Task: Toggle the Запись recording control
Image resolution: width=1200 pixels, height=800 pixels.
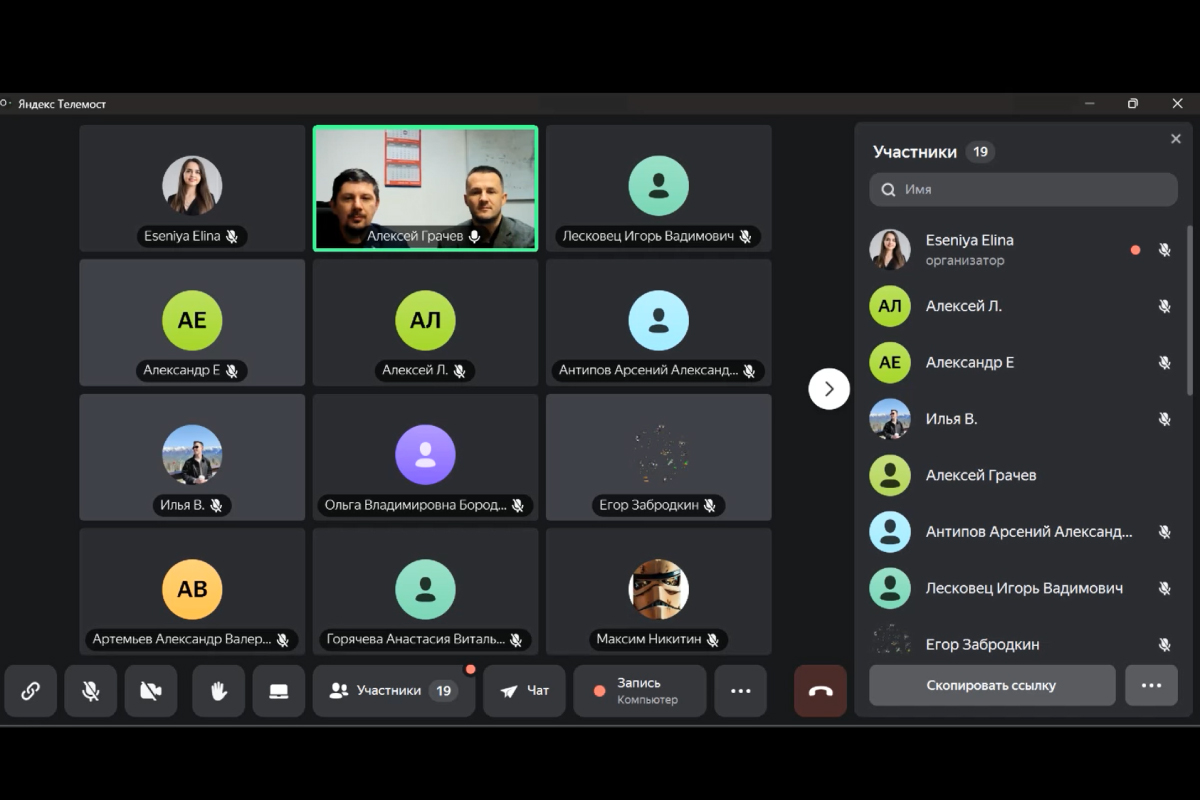Action: coord(639,691)
